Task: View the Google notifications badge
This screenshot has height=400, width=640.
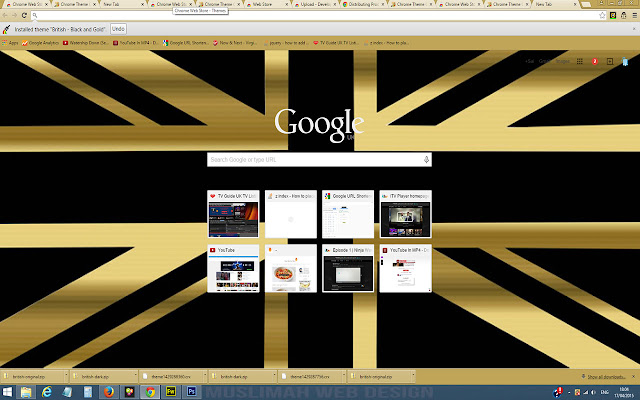Action: (595, 61)
